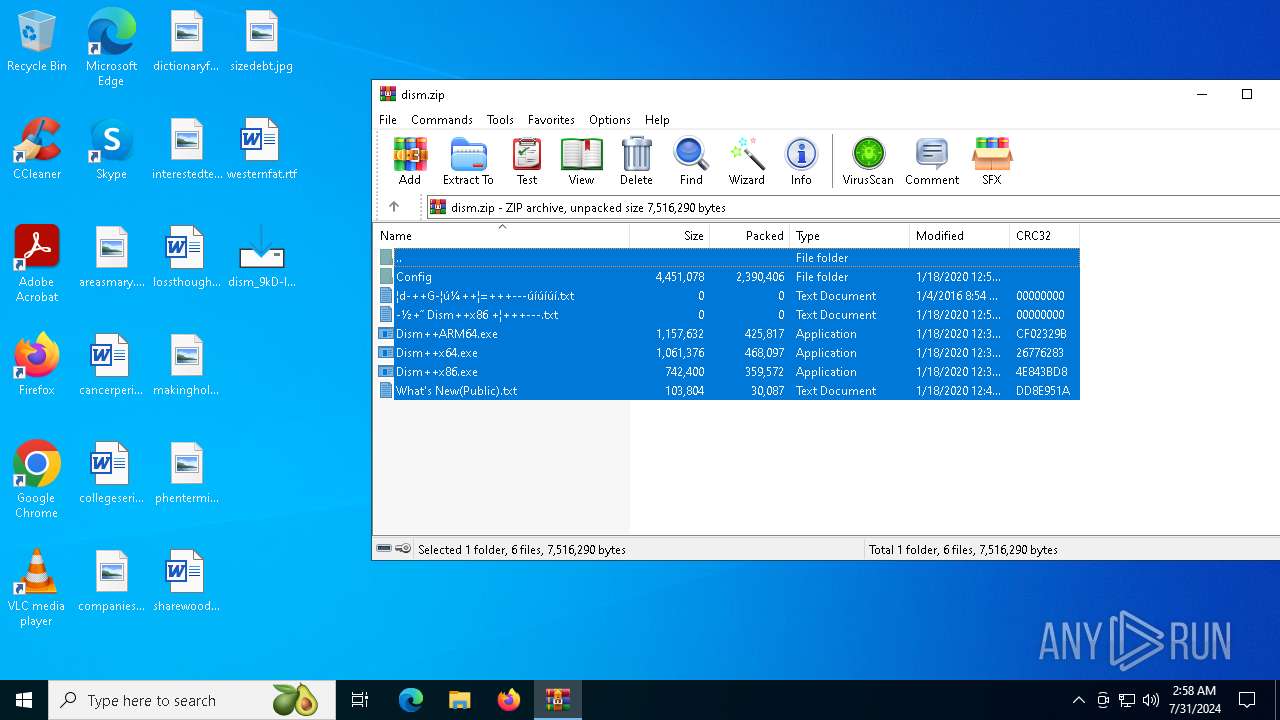Open taskbar clock showing 2:58 AM
Image resolution: width=1280 pixels, height=720 pixels.
(1194, 700)
